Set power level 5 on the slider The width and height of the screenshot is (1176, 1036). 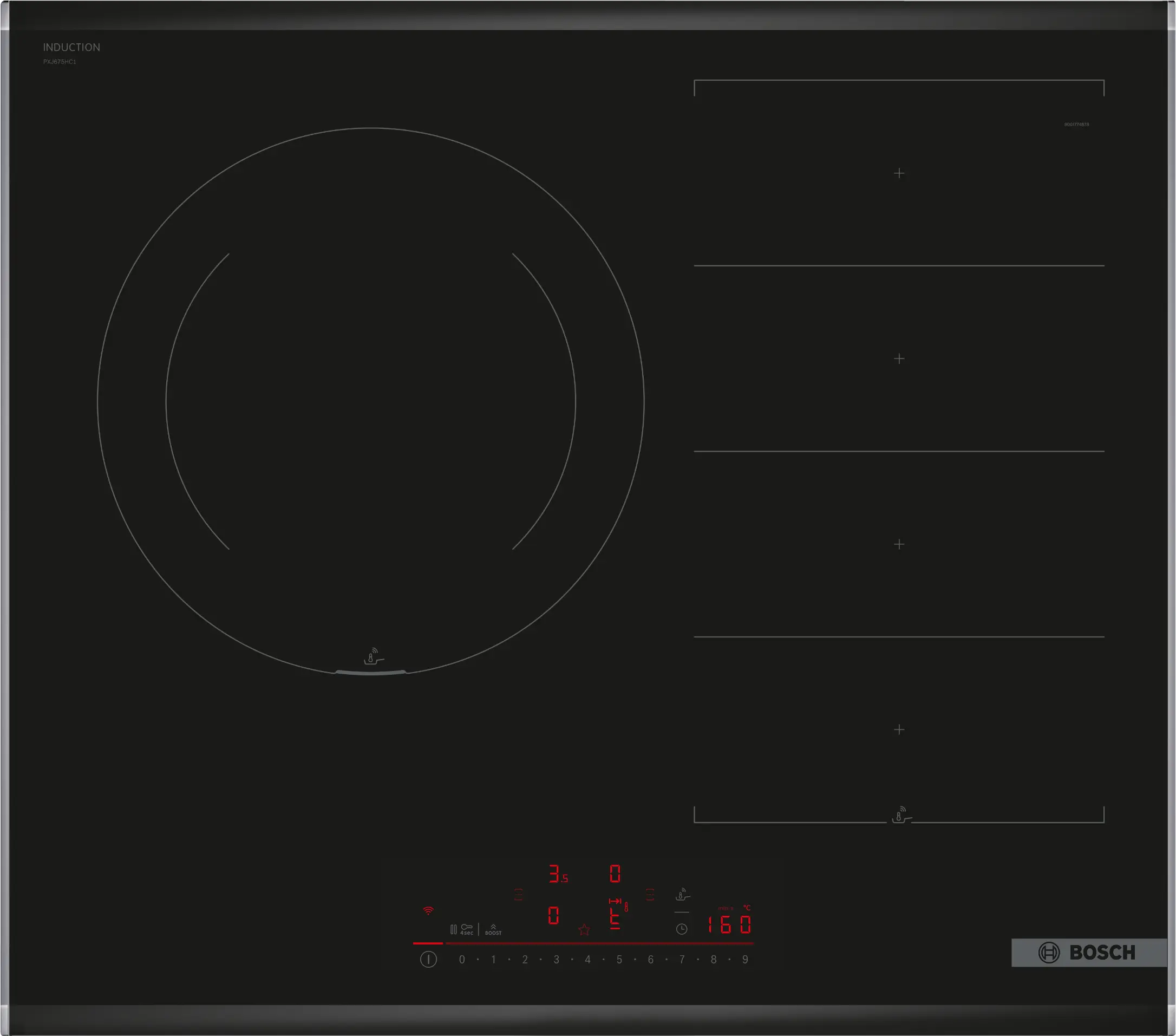(x=619, y=960)
